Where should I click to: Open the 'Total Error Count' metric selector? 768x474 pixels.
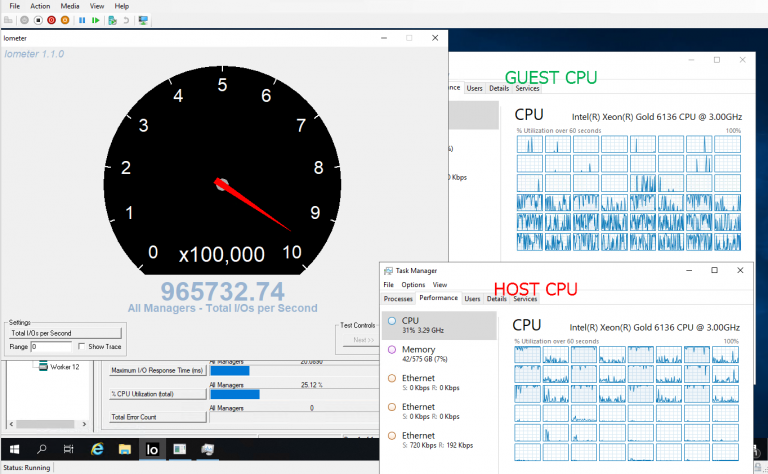click(x=157, y=417)
